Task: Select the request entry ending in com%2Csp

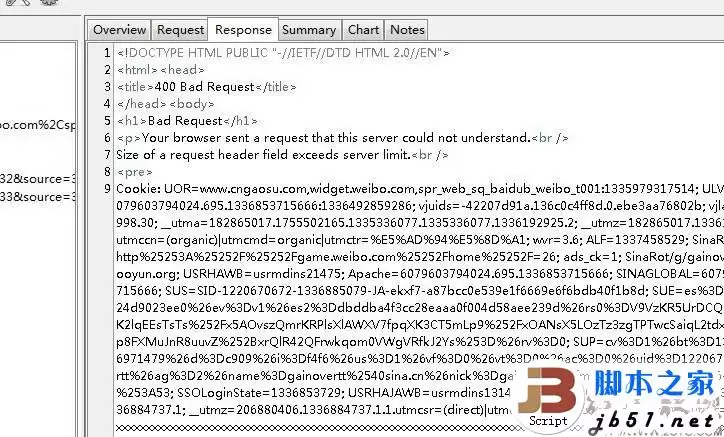Action: coord(38,125)
